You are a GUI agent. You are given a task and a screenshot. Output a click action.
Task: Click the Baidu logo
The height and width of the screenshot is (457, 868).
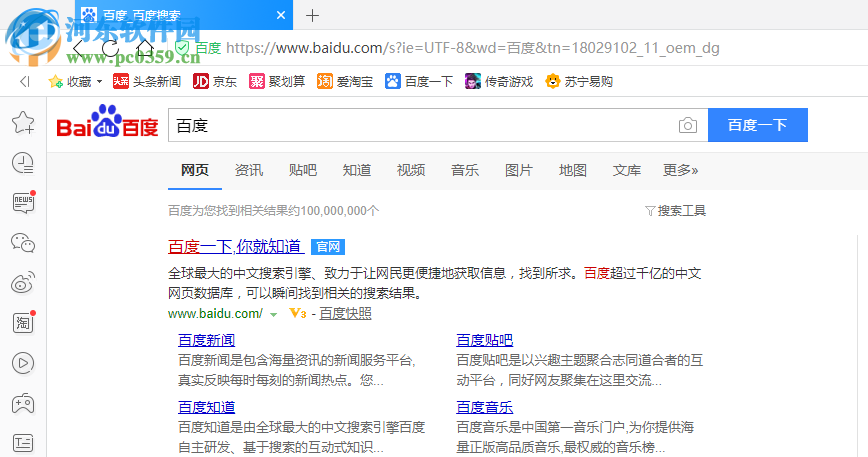pos(107,122)
